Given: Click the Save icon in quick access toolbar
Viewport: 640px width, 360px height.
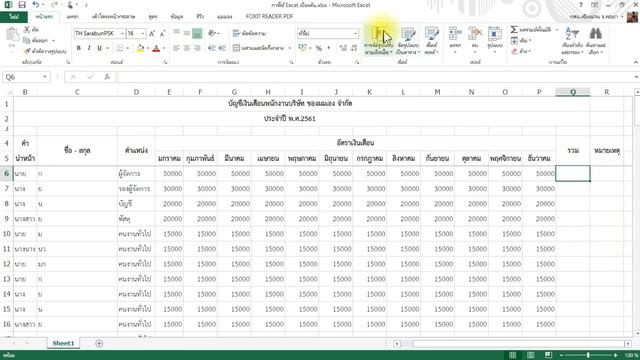Looking at the screenshot, I should pos(22,5).
